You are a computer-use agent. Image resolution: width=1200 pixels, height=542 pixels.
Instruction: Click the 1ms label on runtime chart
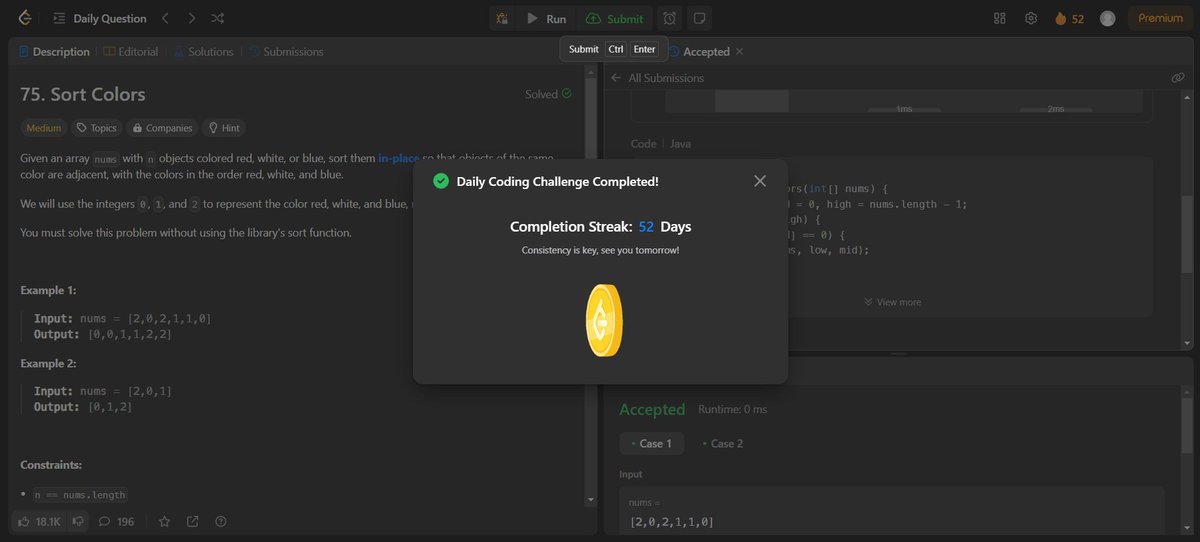904,109
